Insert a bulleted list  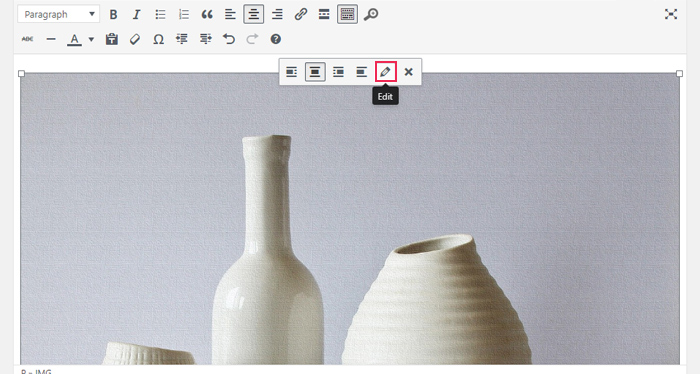coord(160,14)
